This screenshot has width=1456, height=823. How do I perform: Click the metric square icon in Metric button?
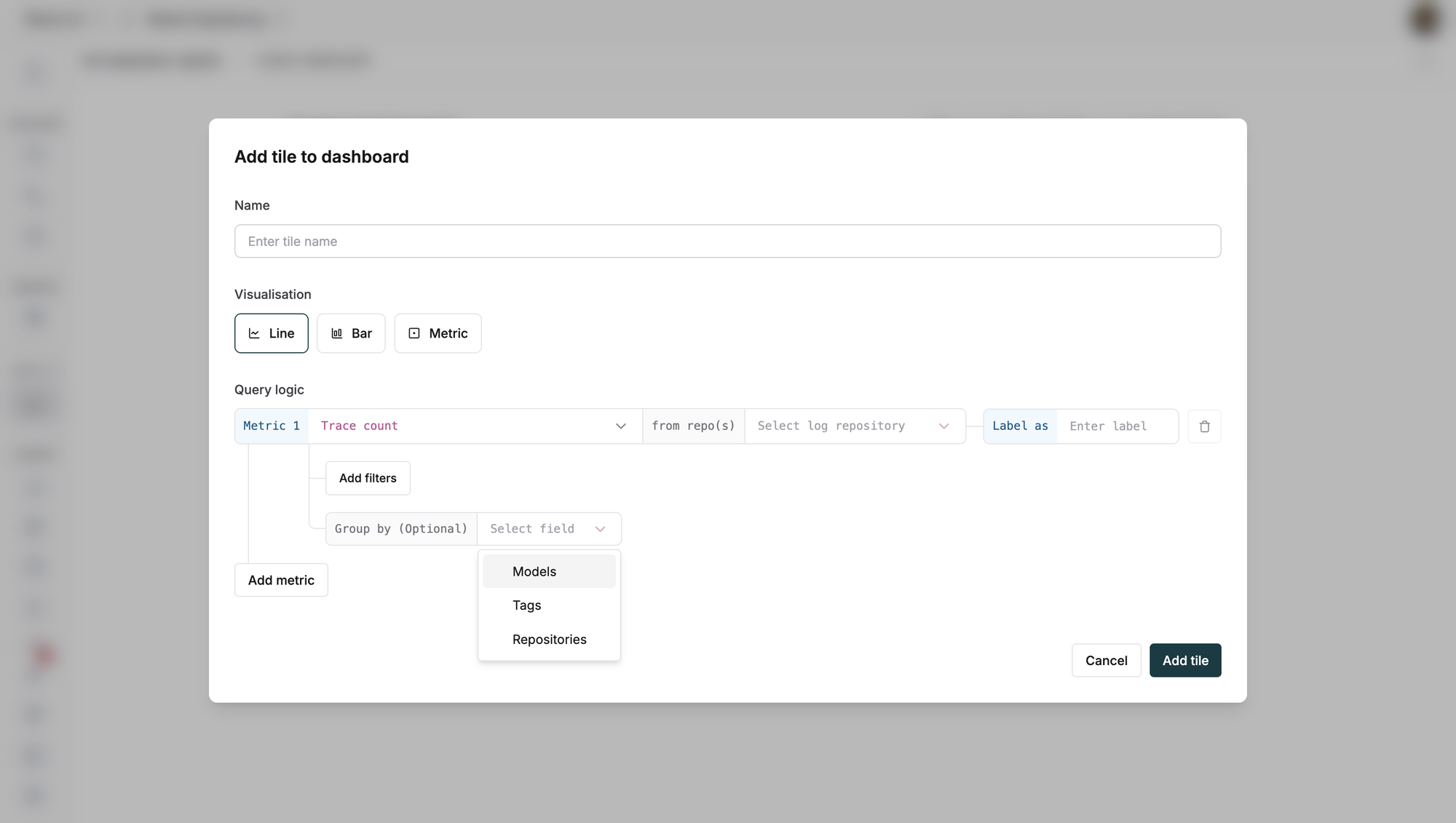[414, 333]
